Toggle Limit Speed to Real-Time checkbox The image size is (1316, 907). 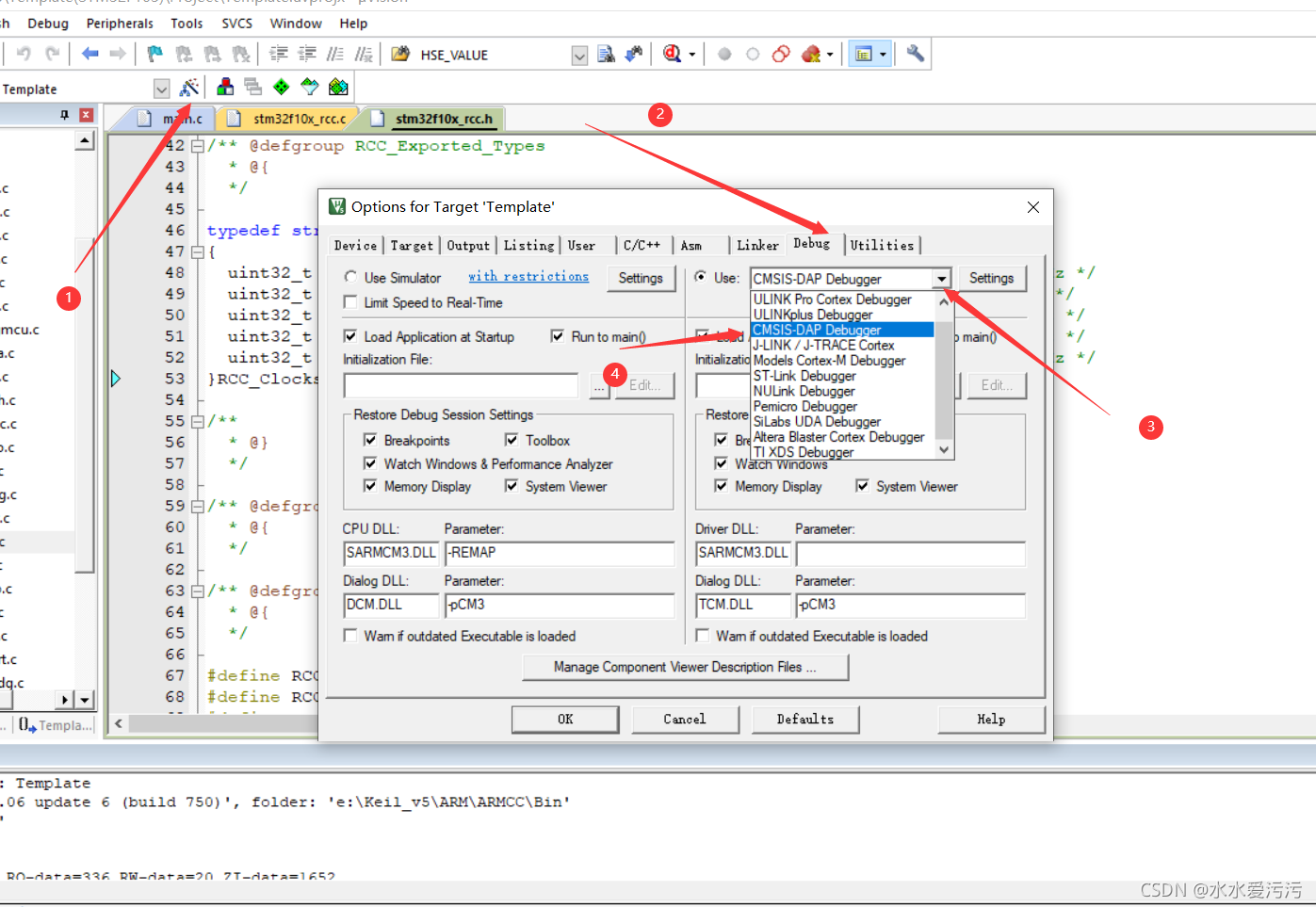point(350,302)
